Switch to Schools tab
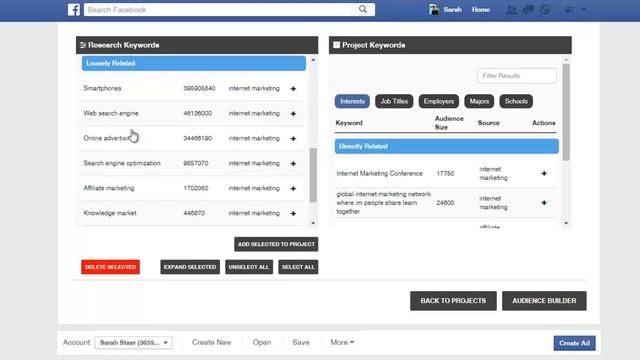The height and width of the screenshot is (360, 640). click(516, 101)
